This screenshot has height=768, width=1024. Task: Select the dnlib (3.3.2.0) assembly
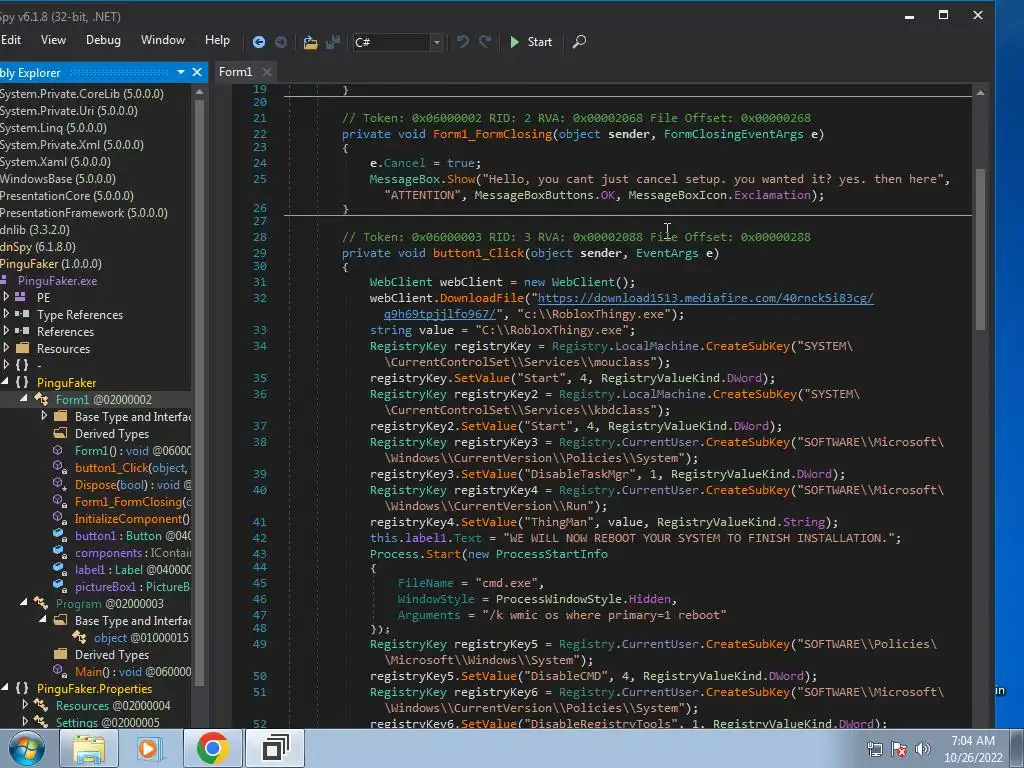click(x=35, y=229)
